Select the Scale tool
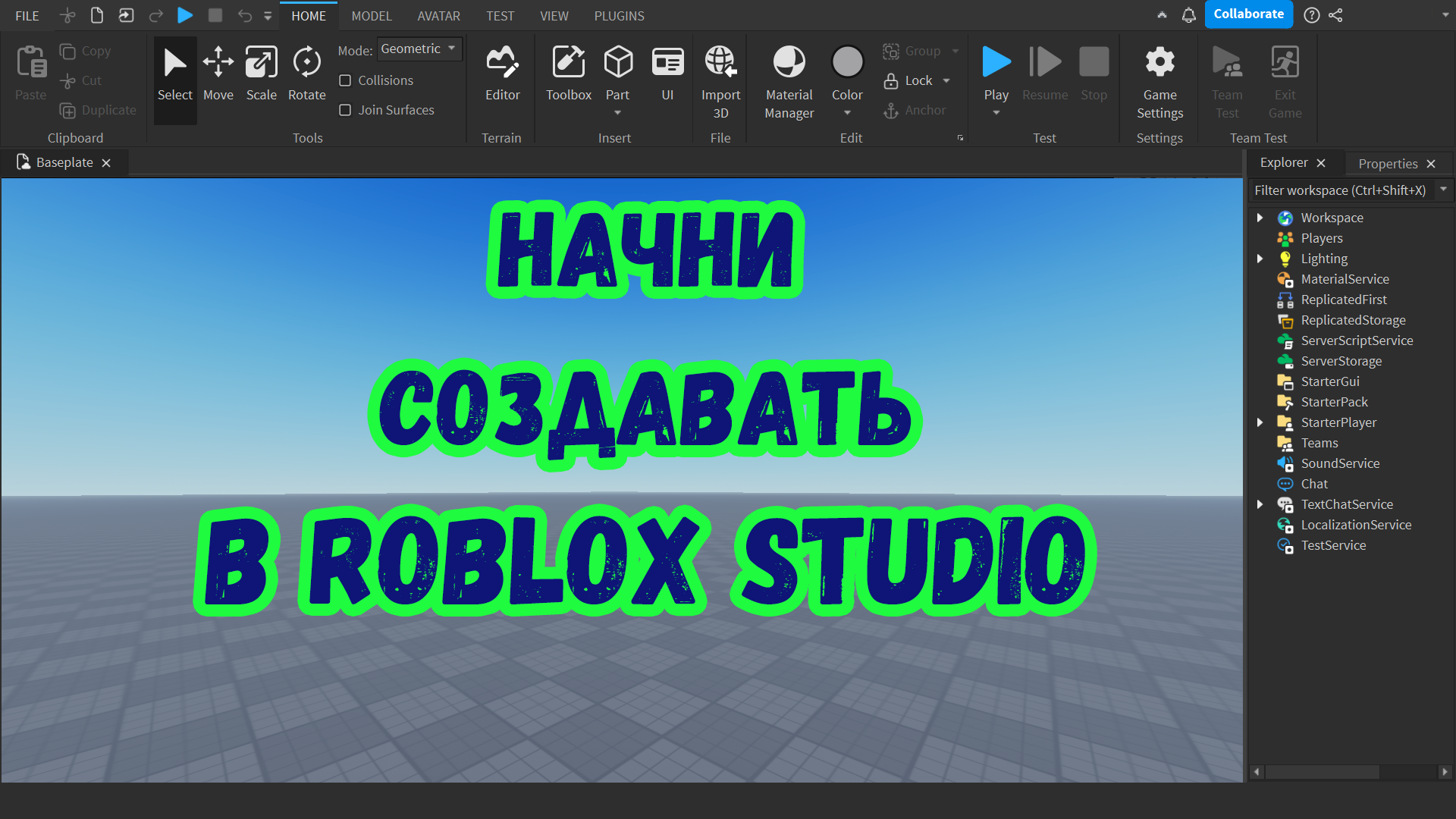 coord(261,72)
